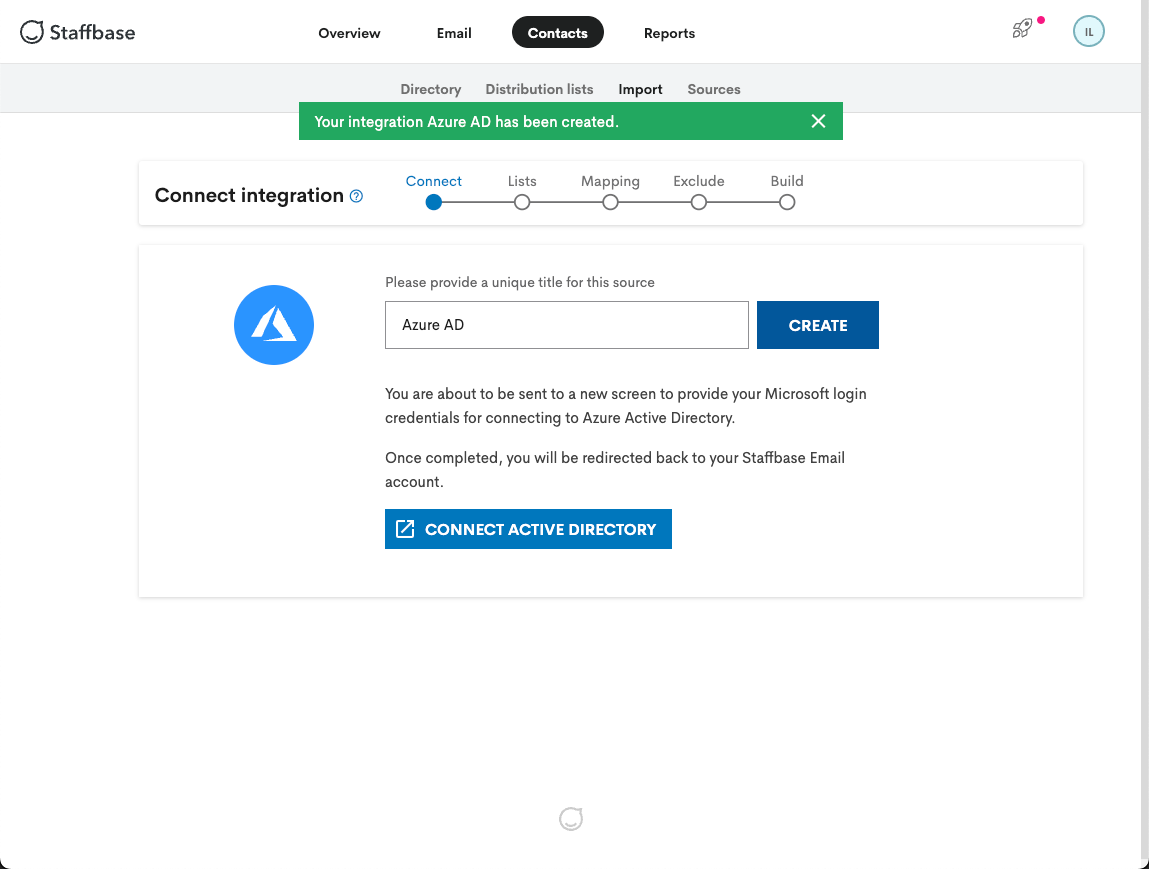This screenshot has height=869, width=1149.
Task: Open the rocket news icon
Action: (x=1022, y=29)
